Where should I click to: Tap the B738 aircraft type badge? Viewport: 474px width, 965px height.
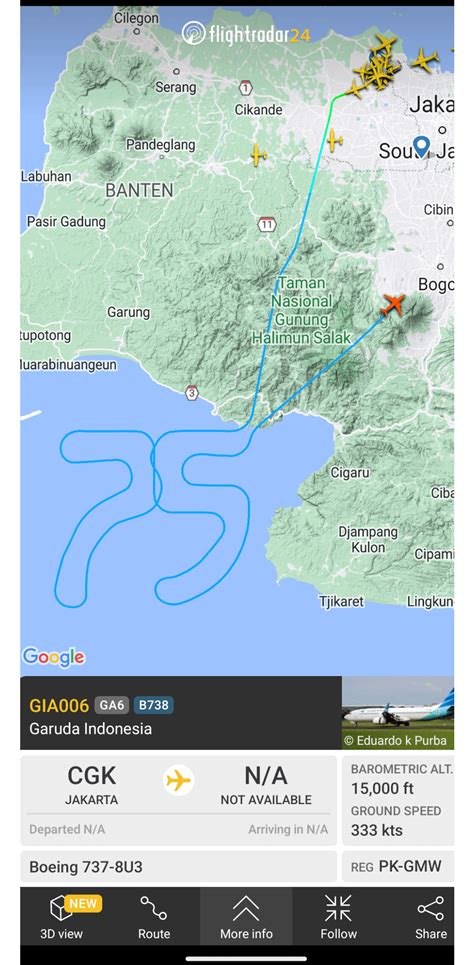pos(153,705)
